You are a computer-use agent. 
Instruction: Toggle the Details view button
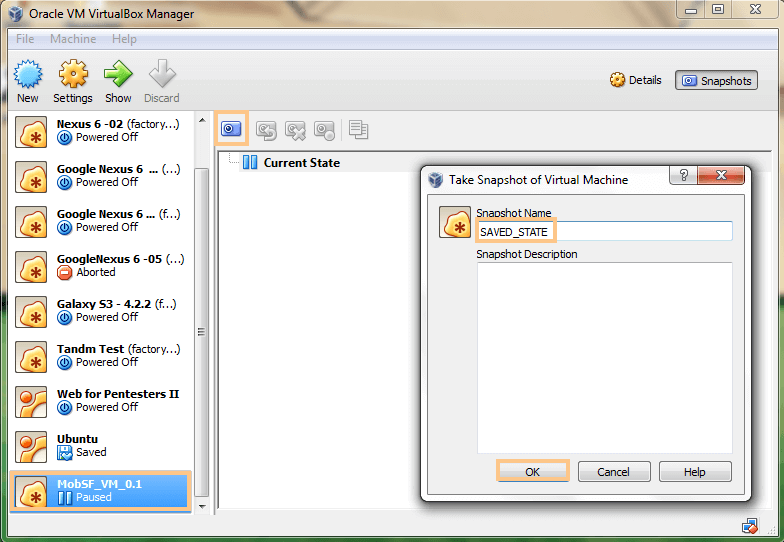[636, 80]
